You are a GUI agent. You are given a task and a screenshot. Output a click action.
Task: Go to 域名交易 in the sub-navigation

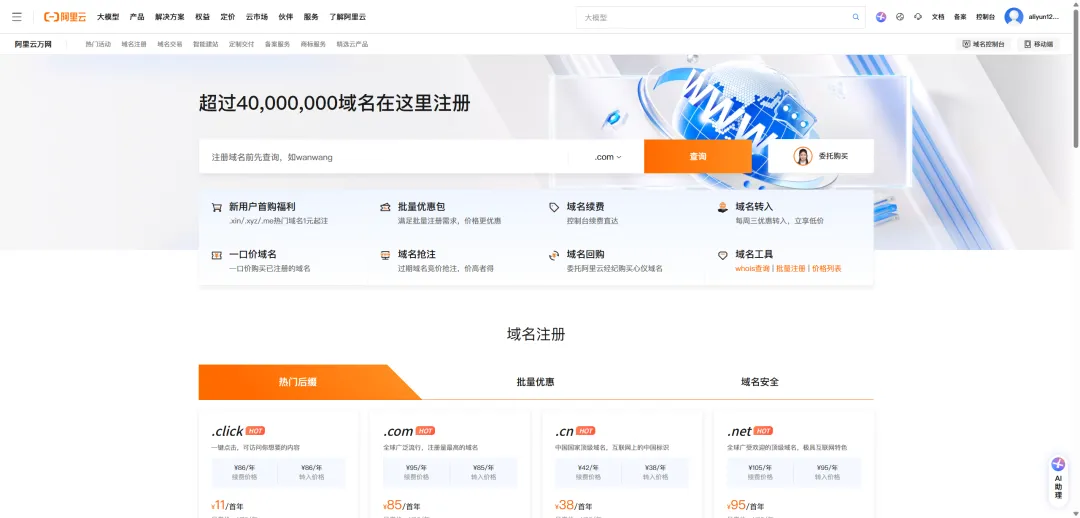click(x=169, y=44)
